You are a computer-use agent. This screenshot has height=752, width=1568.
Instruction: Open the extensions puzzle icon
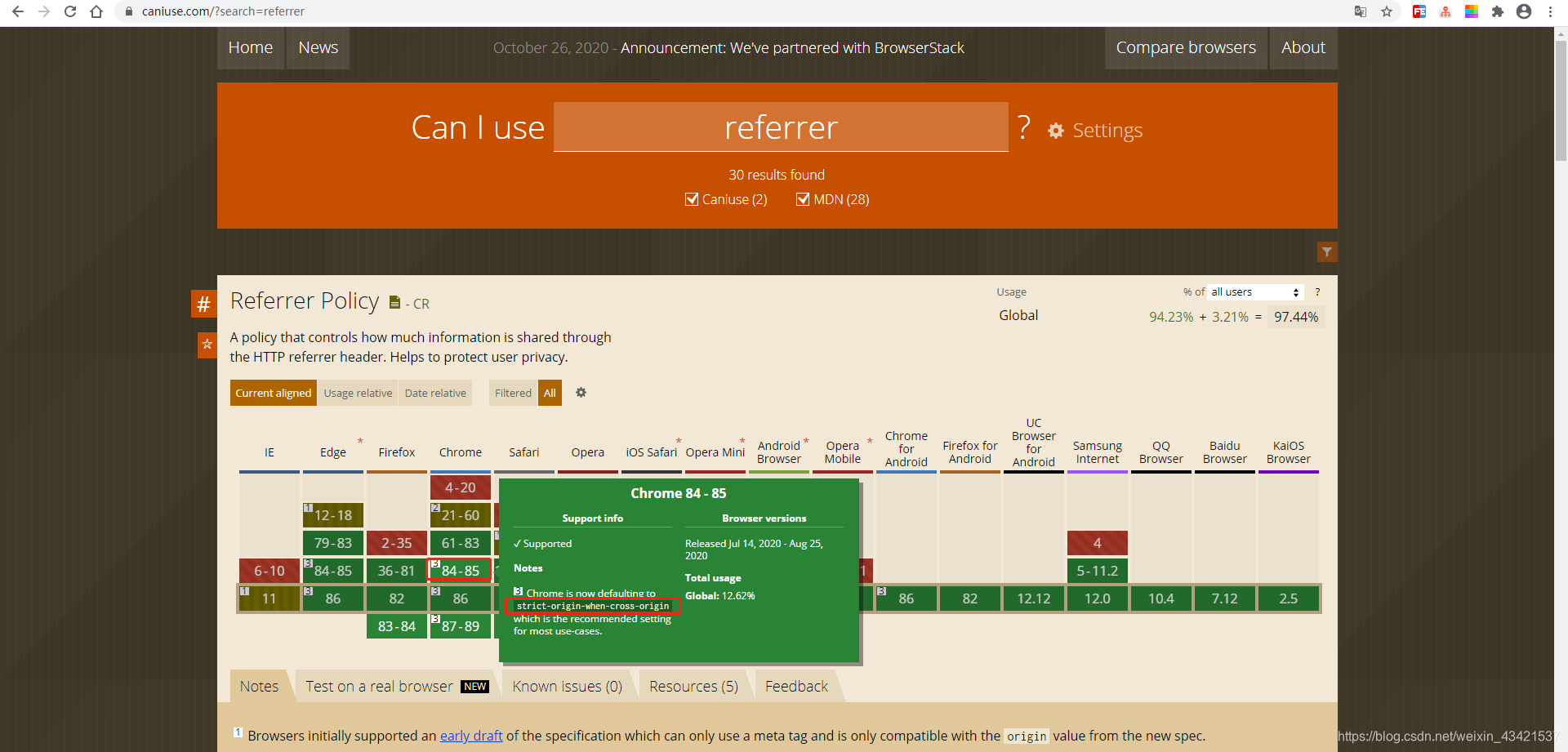pyautogui.click(x=1498, y=11)
